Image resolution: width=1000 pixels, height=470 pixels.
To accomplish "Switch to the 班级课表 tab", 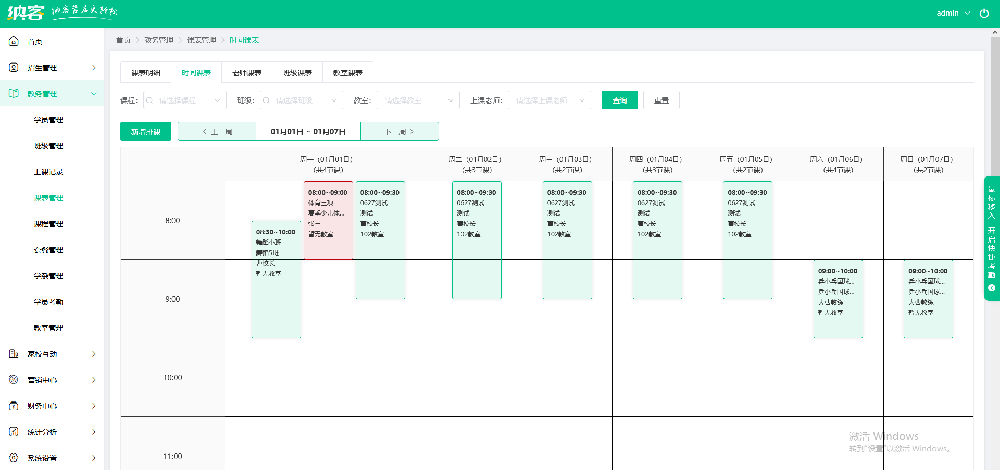I will coord(297,73).
